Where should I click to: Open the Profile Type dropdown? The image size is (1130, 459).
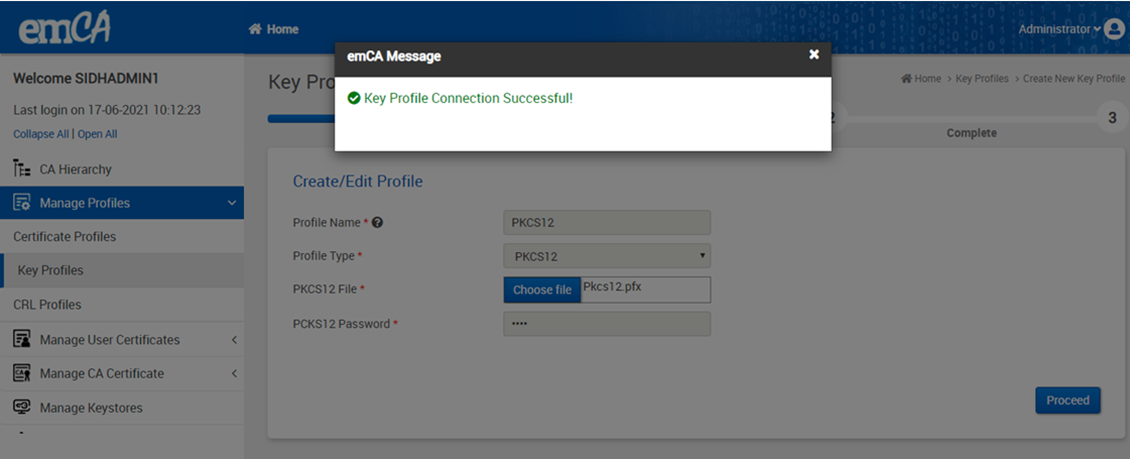[x=607, y=256]
